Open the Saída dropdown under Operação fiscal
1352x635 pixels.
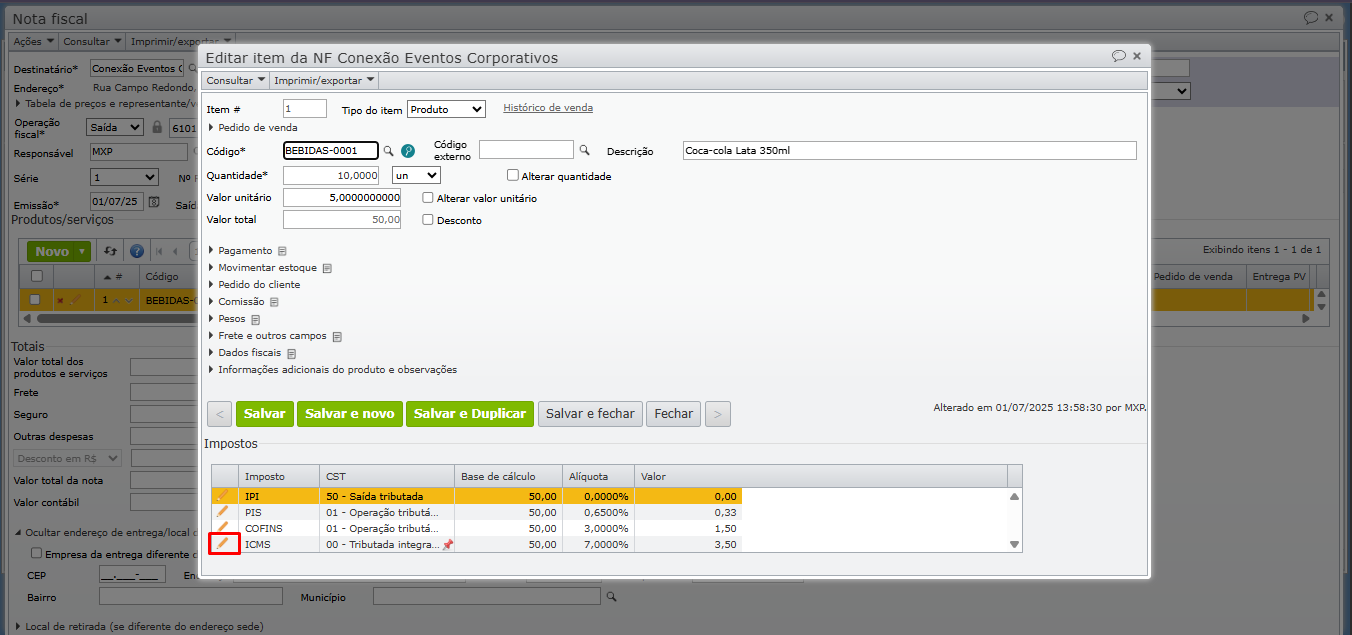tap(116, 128)
